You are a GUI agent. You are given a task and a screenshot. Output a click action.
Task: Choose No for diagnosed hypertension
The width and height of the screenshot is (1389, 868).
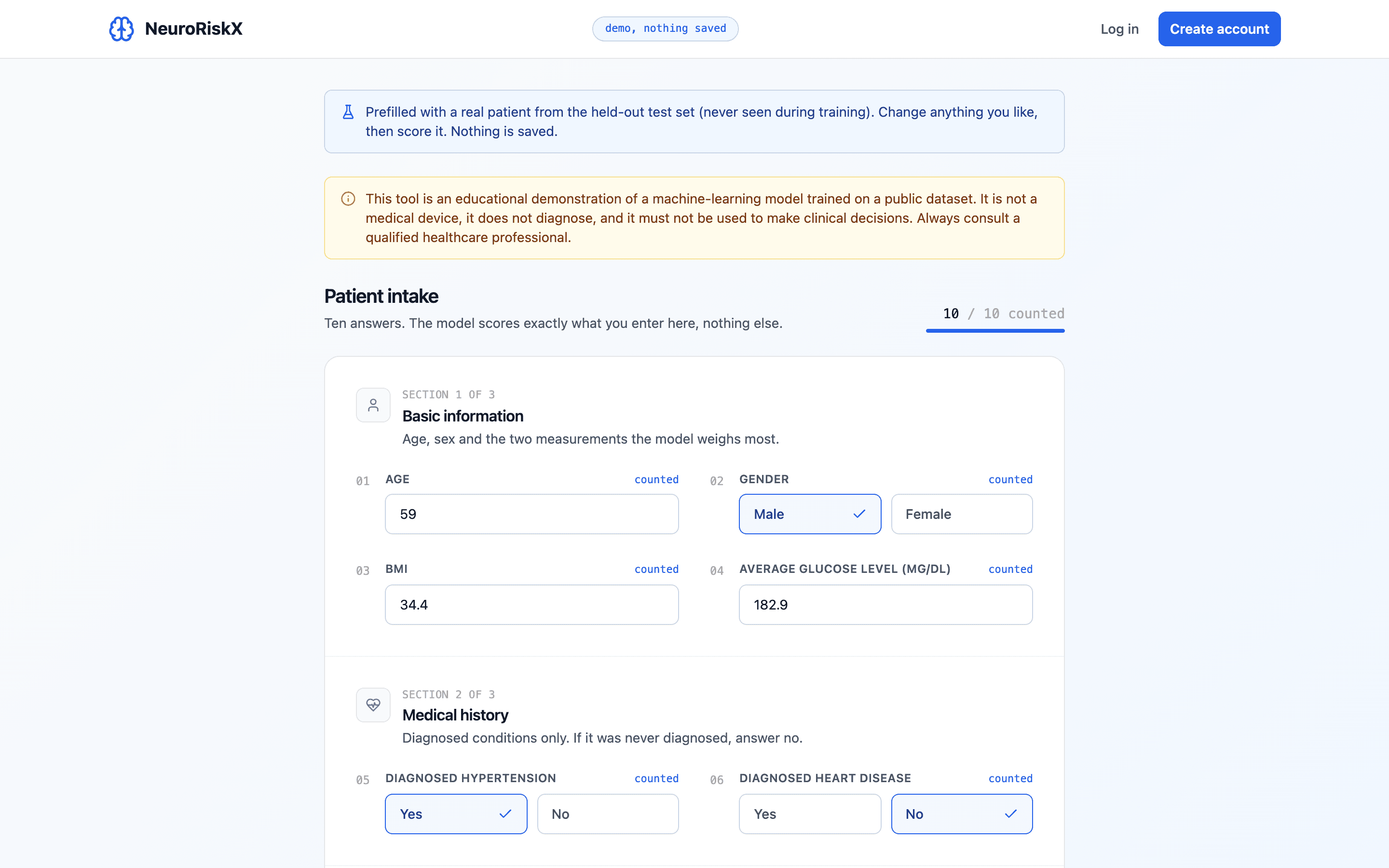click(x=608, y=814)
